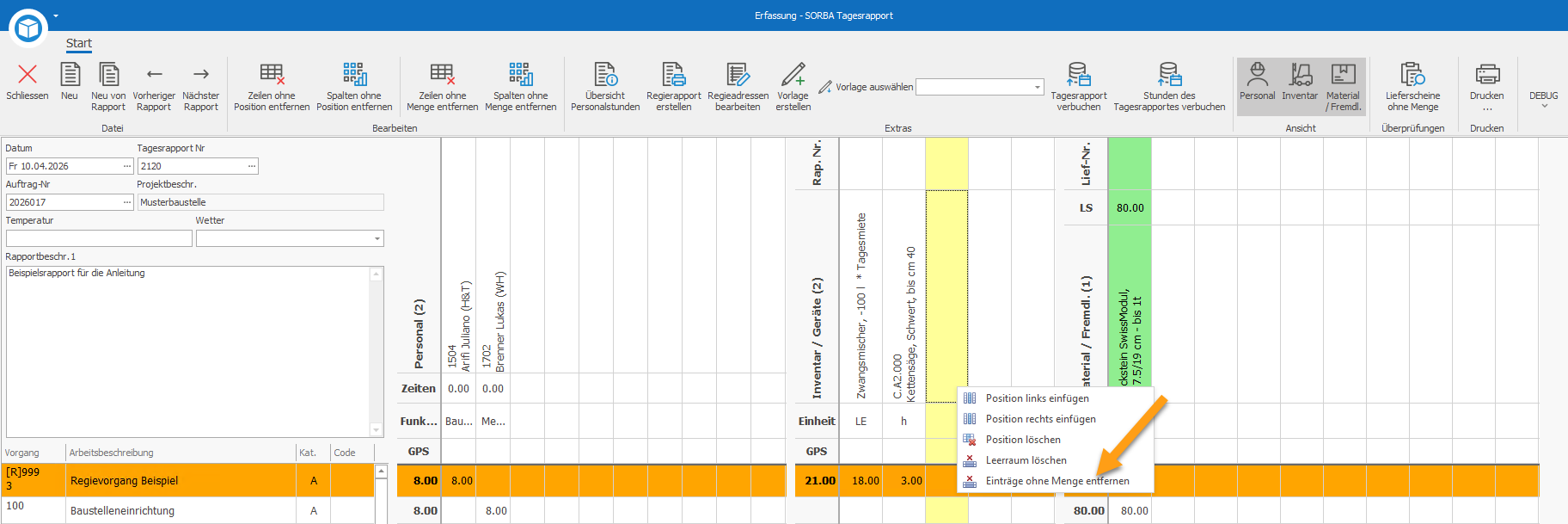
Task: Remove Zeilen ohne Position entfernen
Action: (x=272, y=86)
